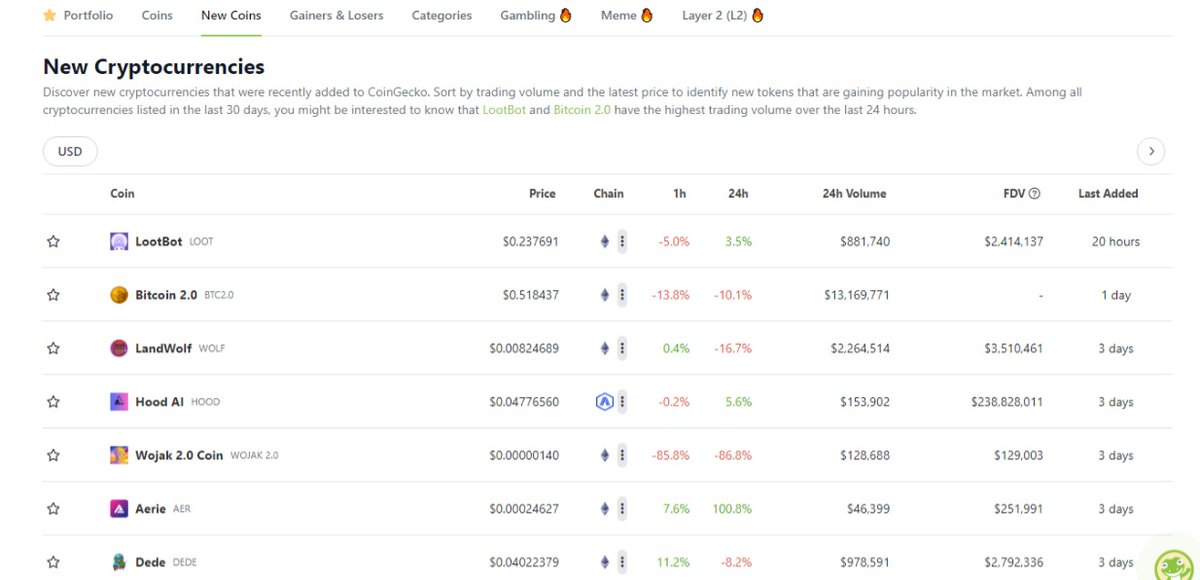Open the gecko chat widget icon
This screenshot has height=580, width=1200.
tap(1175, 565)
